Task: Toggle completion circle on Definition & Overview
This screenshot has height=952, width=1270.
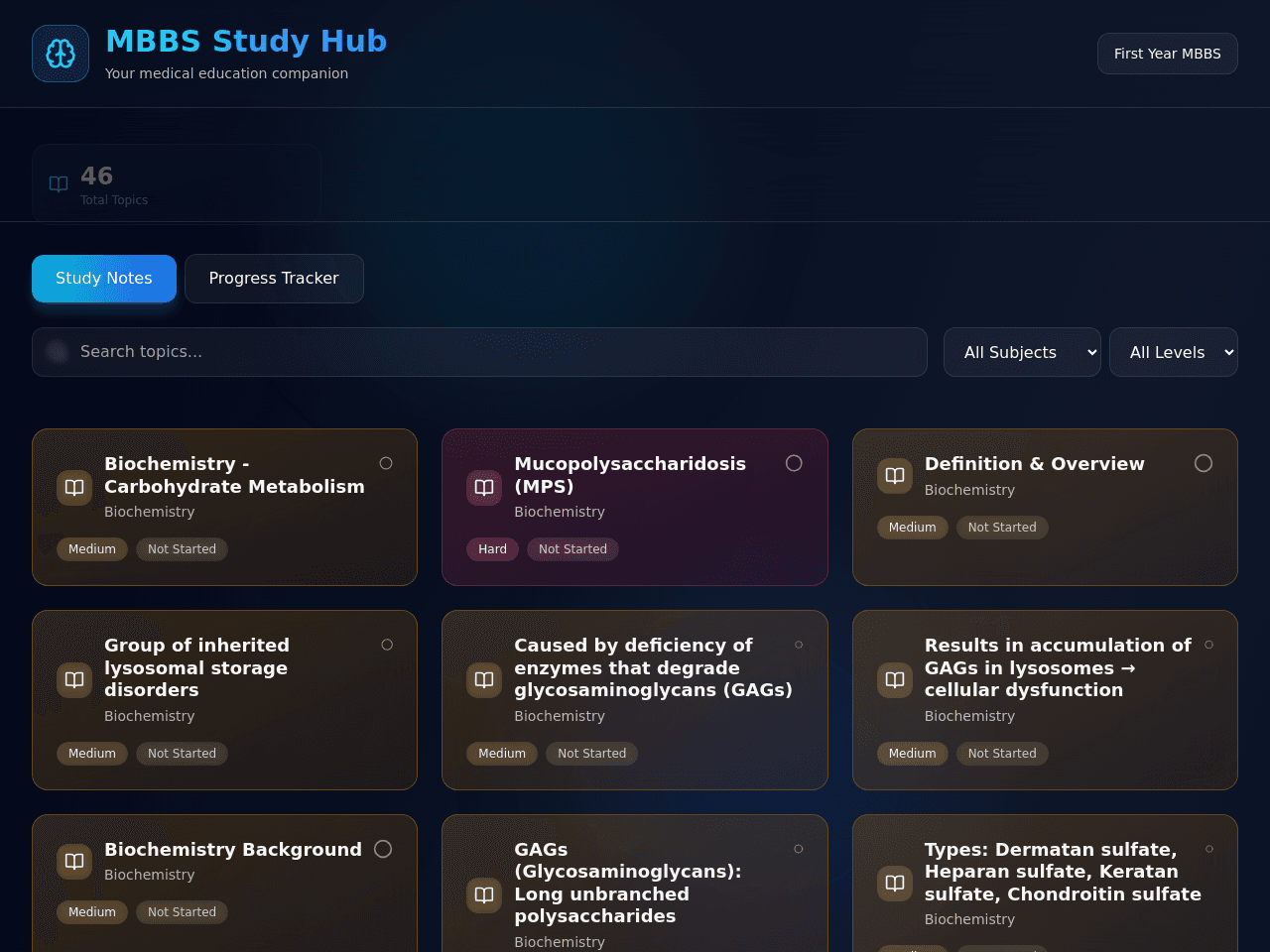Action: [1204, 463]
